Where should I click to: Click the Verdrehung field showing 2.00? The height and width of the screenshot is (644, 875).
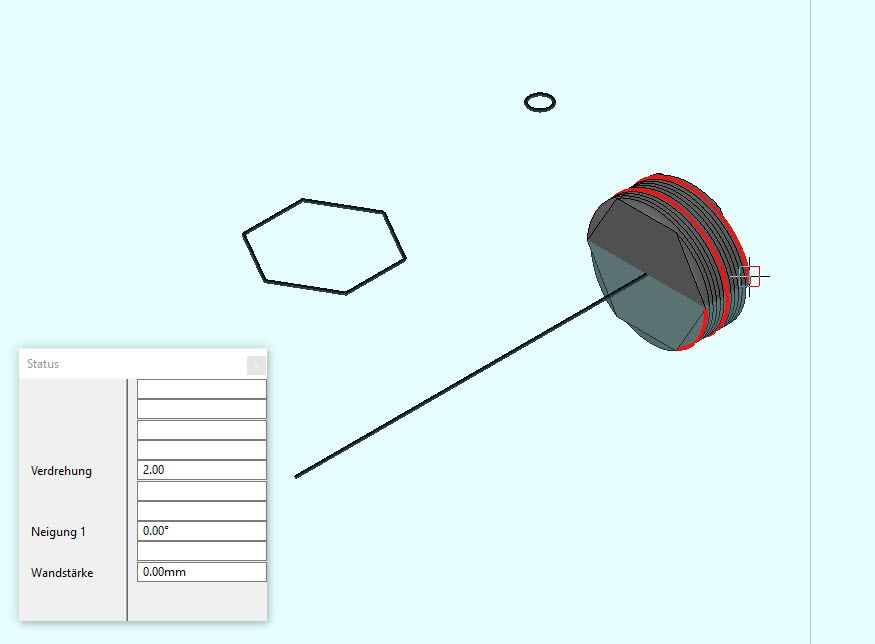click(x=201, y=470)
